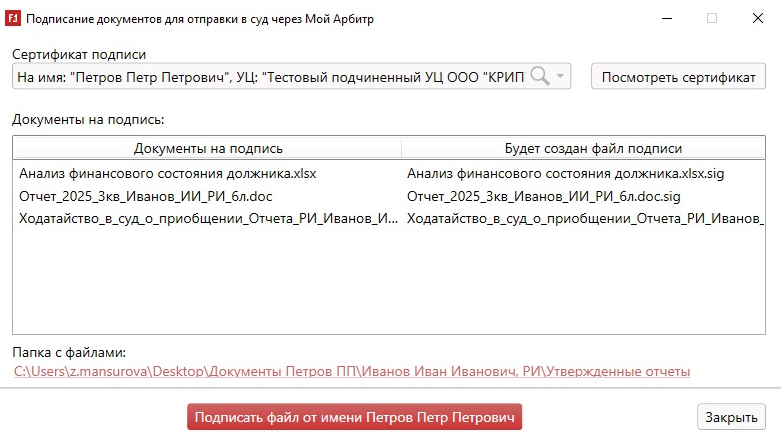The image size is (781, 434).
Task: Click the Будет создан файл подписи column header
Action: click(593, 148)
